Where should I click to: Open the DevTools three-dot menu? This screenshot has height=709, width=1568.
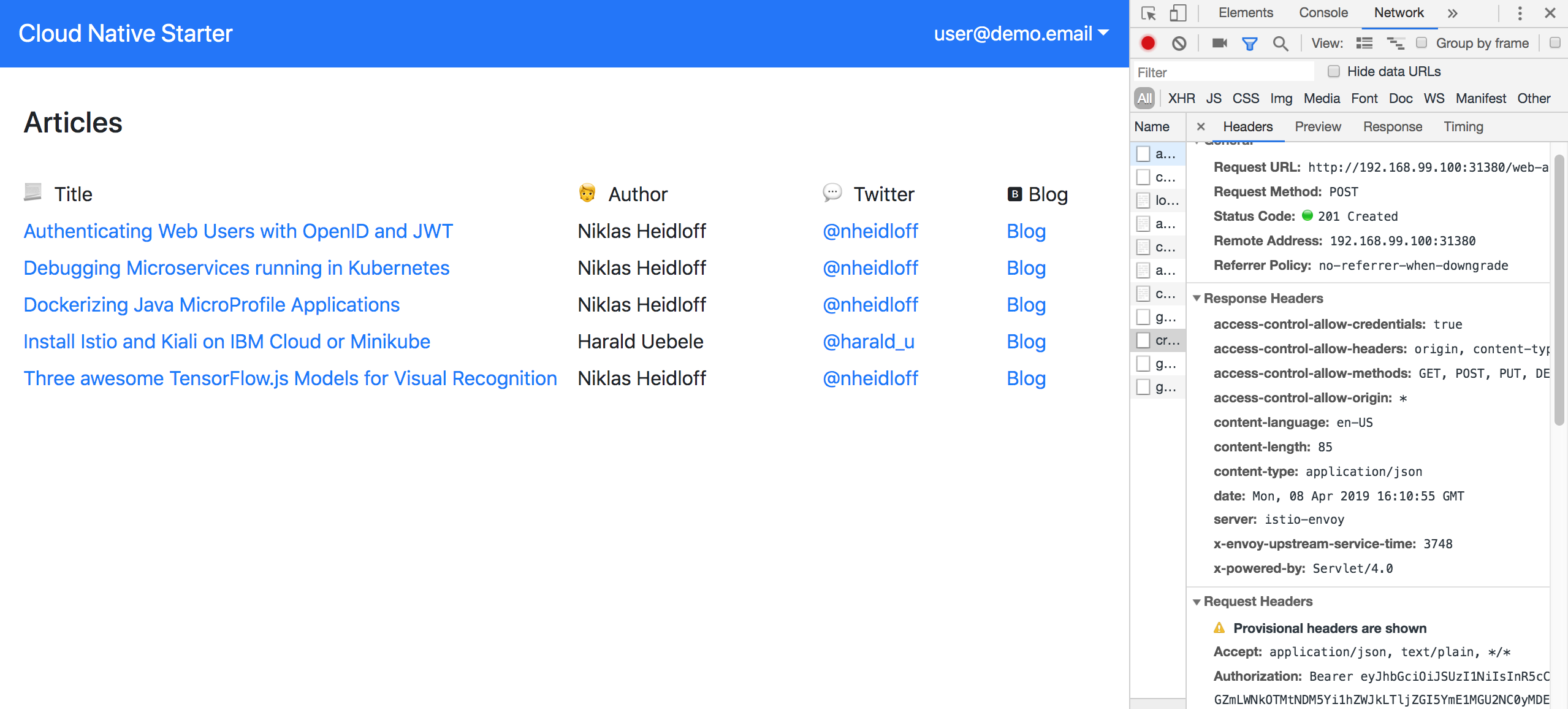tap(1520, 13)
